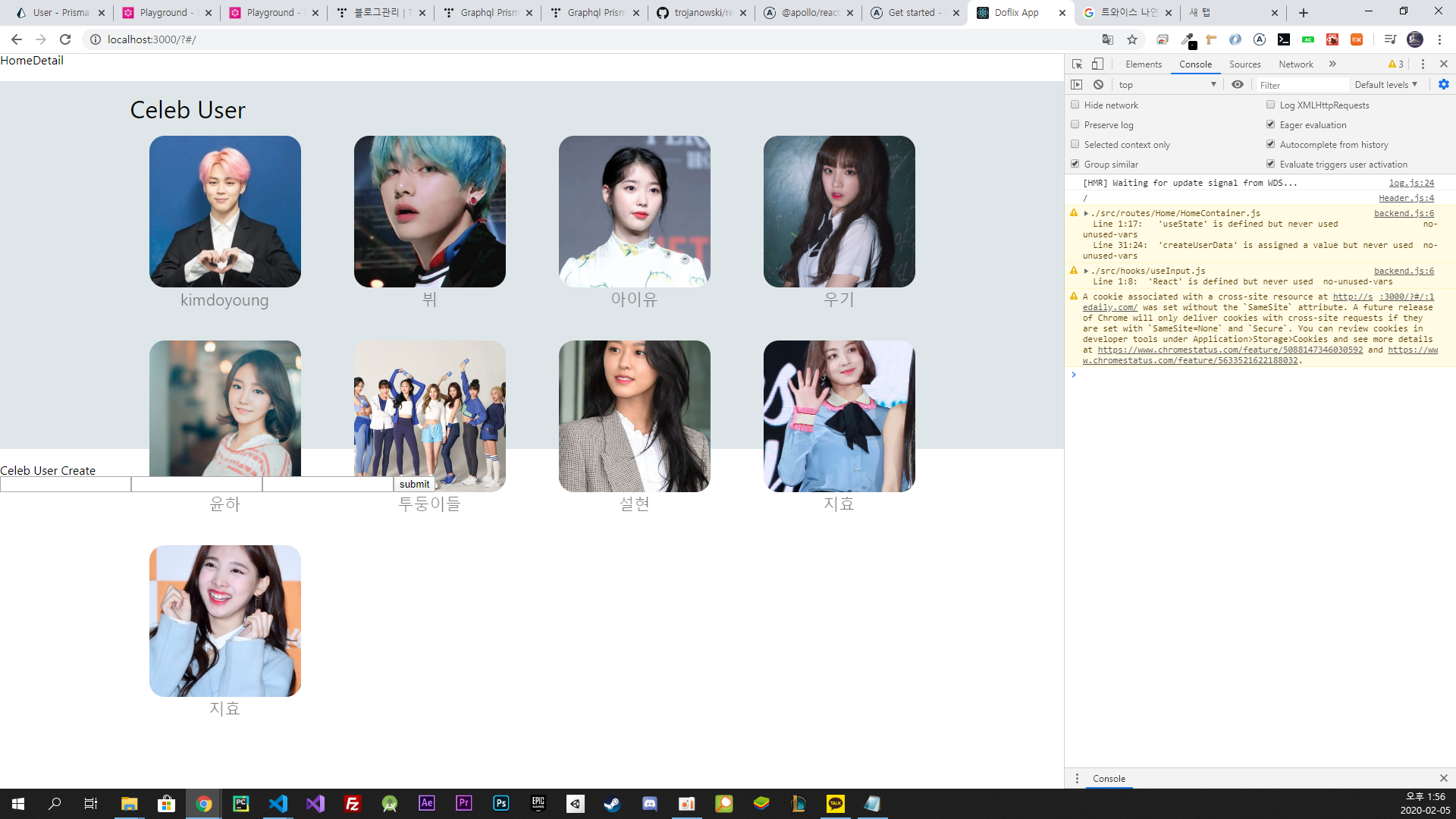The image size is (1456, 819).
Task: Bookmark page with star icon
Action: (1132, 39)
